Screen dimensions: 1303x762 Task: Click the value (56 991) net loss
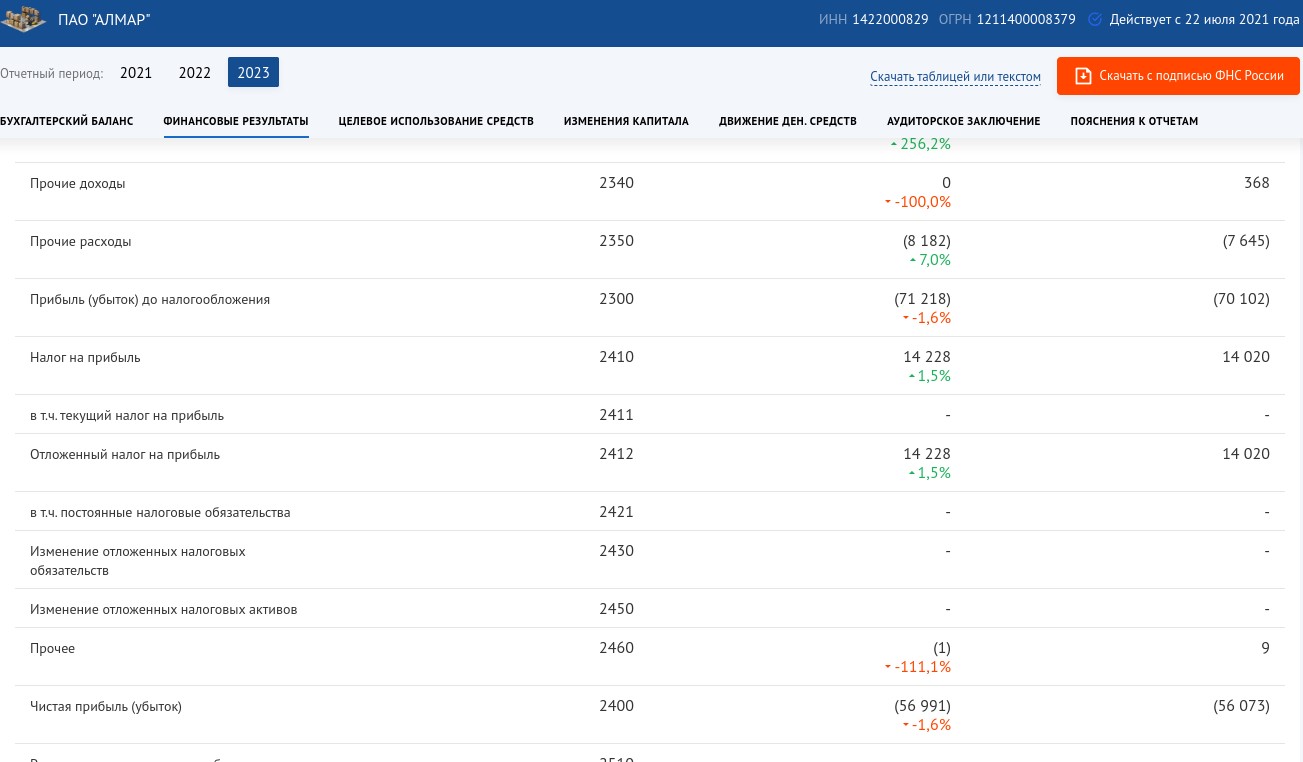[923, 706]
